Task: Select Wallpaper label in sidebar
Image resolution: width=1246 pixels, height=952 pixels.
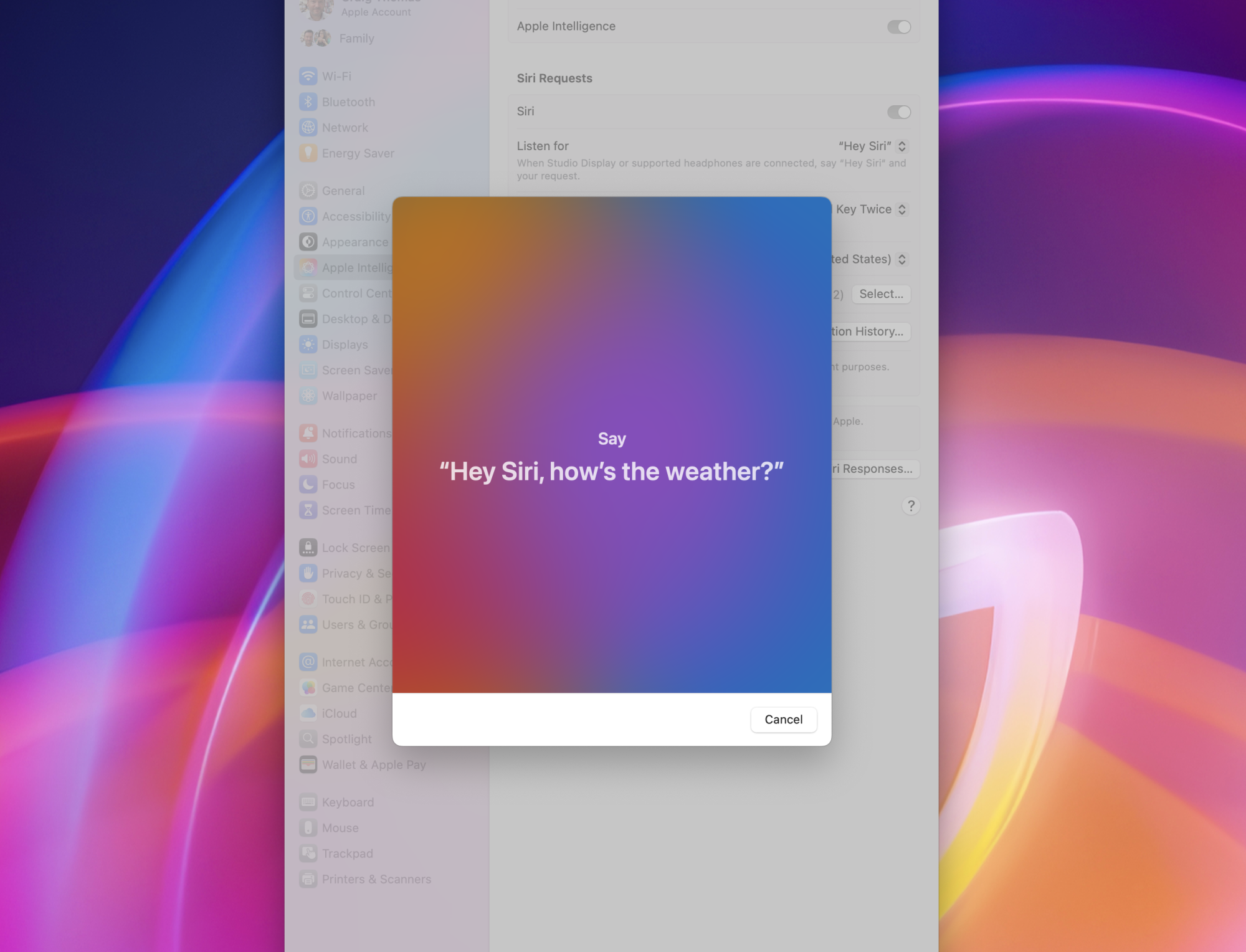Action: click(x=349, y=396)
